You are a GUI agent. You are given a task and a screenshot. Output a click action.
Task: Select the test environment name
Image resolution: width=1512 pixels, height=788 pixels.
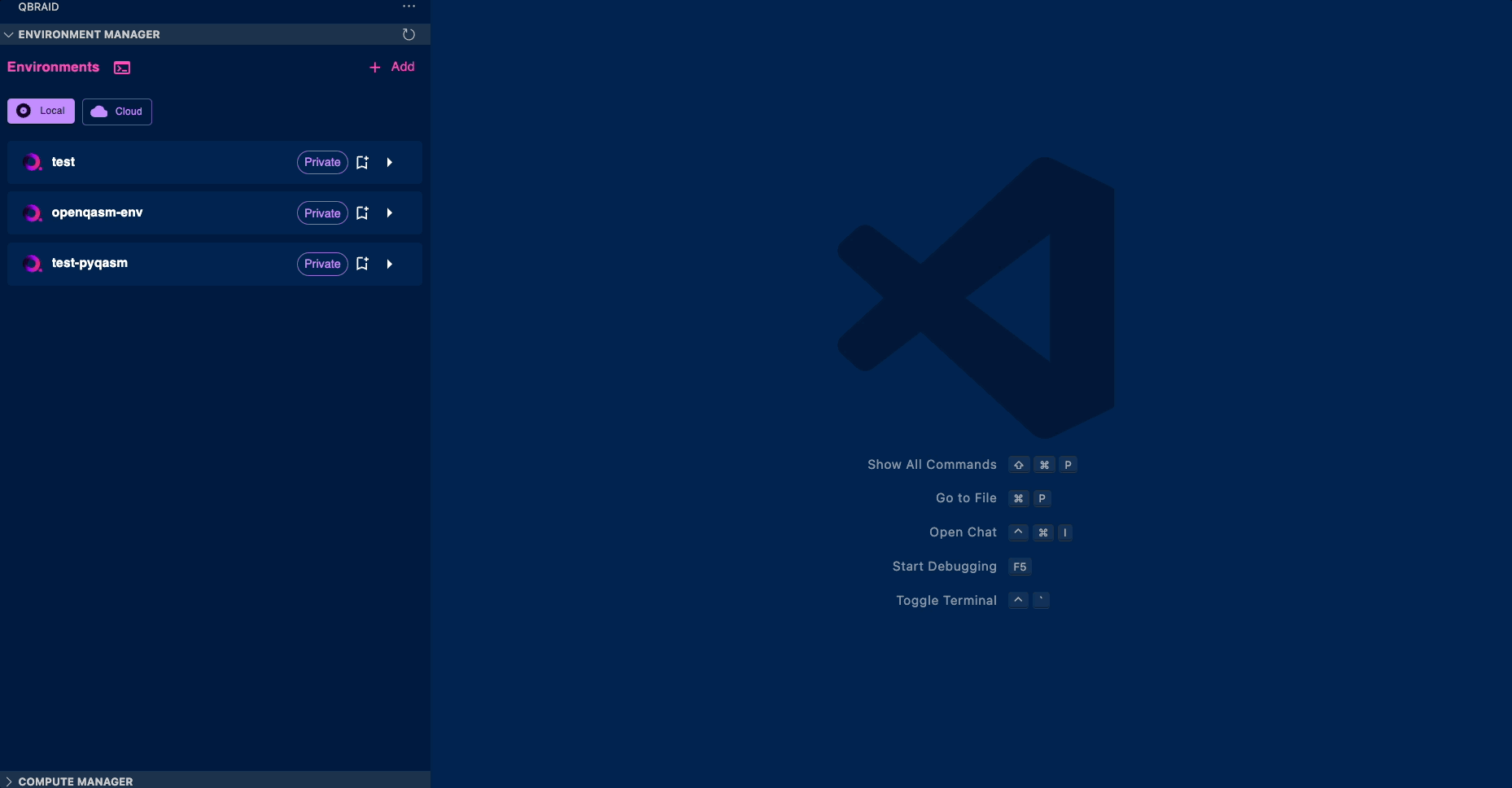63,162
